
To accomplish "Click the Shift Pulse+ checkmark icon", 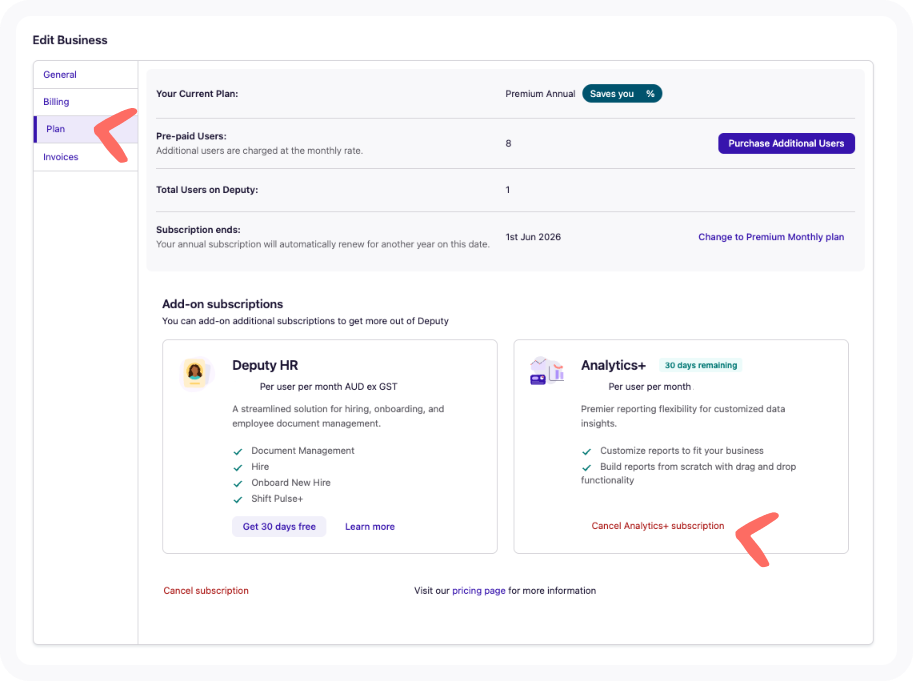I will click(x=238, y=499).
